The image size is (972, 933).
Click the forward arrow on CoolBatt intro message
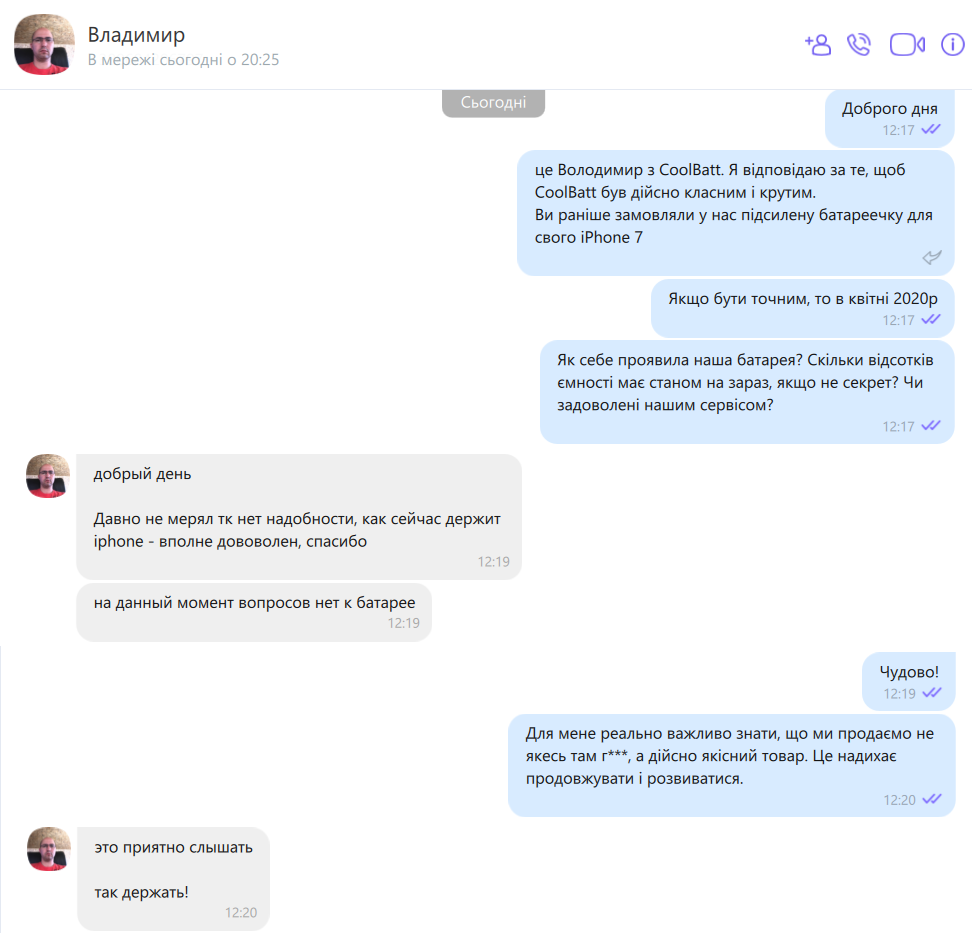[x=932, y=257]
